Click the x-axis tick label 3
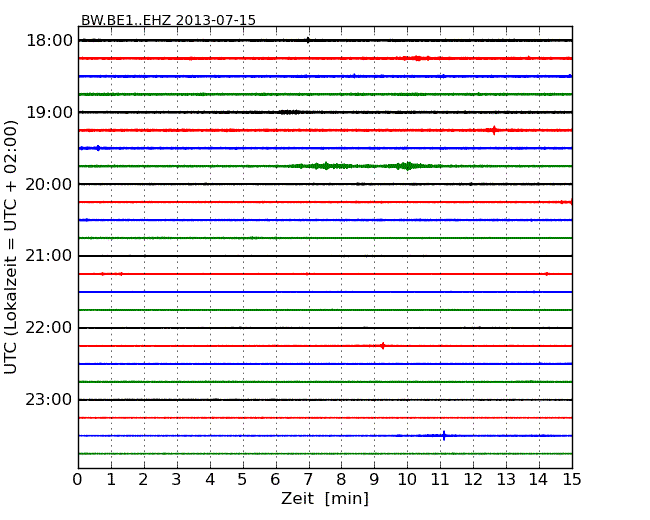 pyautogui.click(x=177, y=480)
